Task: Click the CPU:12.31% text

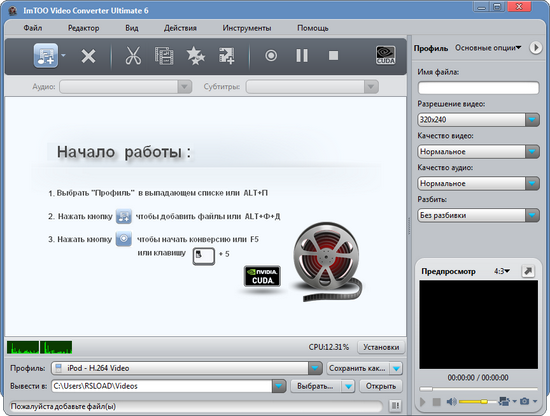Action: (x=329, y=347)
